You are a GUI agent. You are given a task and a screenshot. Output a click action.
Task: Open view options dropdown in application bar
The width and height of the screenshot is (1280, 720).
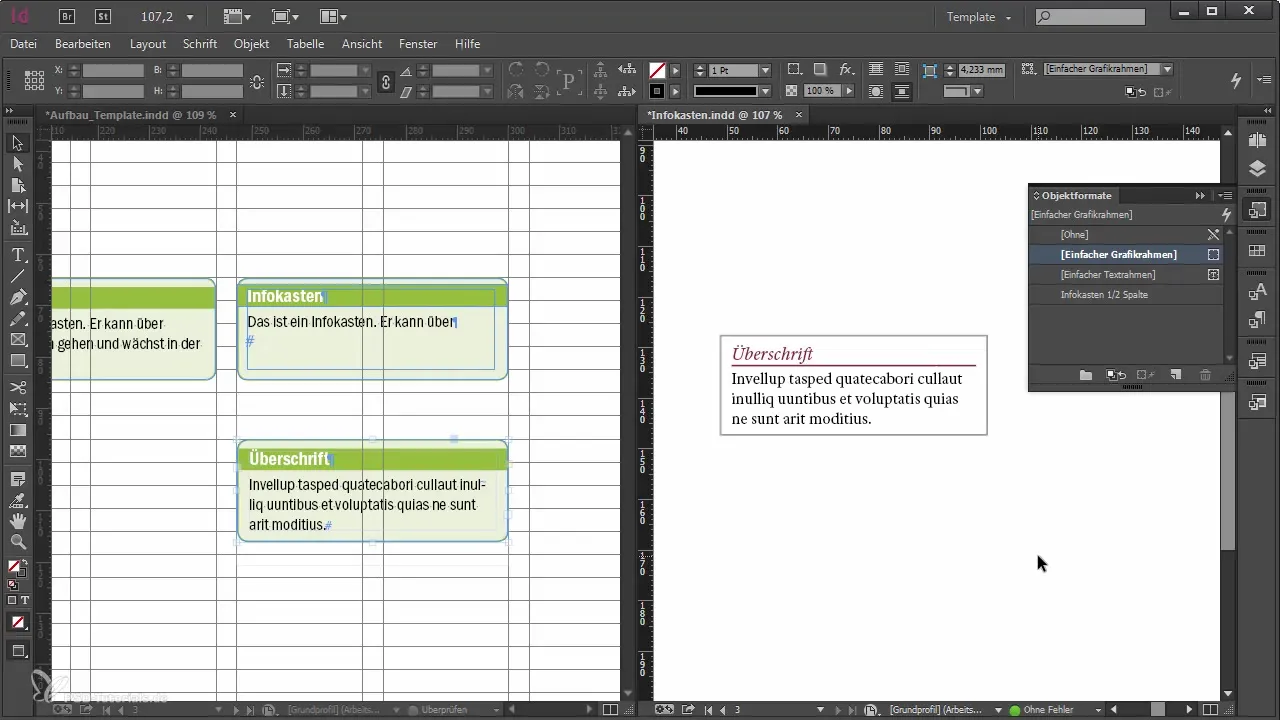tap(236, 17)
